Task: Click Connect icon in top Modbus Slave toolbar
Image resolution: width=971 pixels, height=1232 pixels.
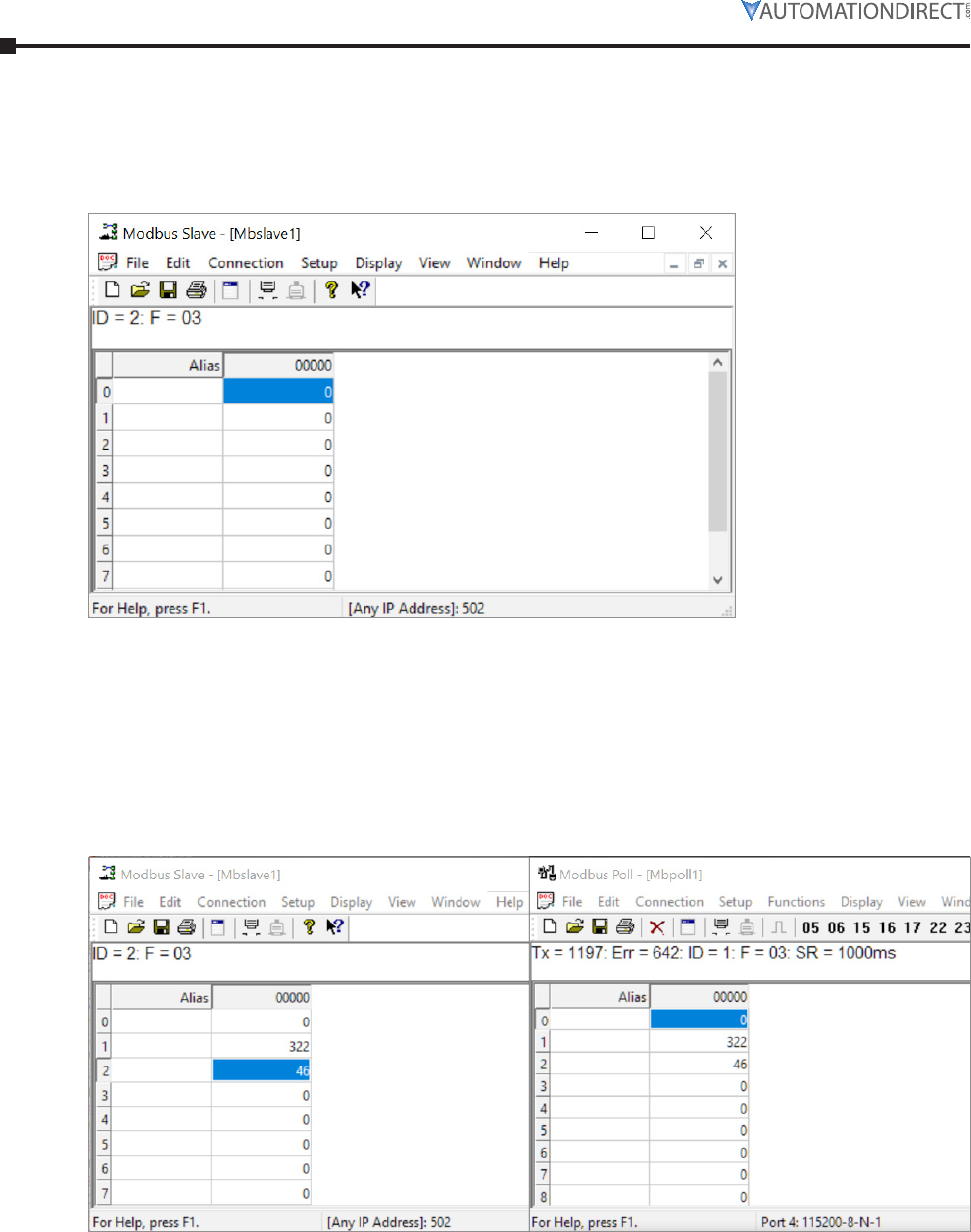Action: click(x=267, y=290)
